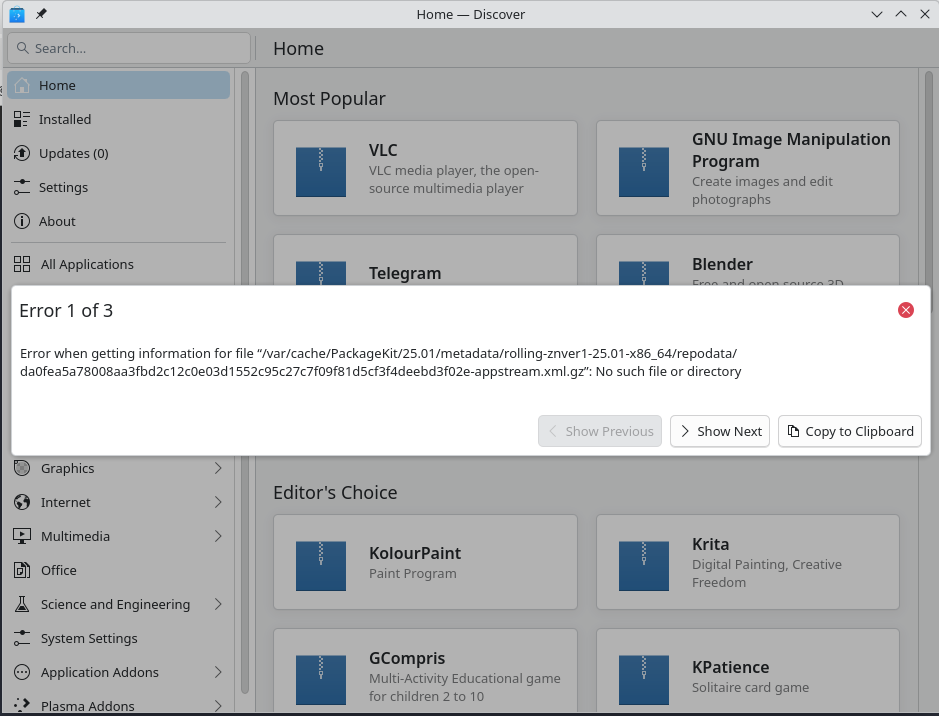The height and width of the screenshot is (716, 939).
Task: Select the System Settings category
Action: (119, 638)
